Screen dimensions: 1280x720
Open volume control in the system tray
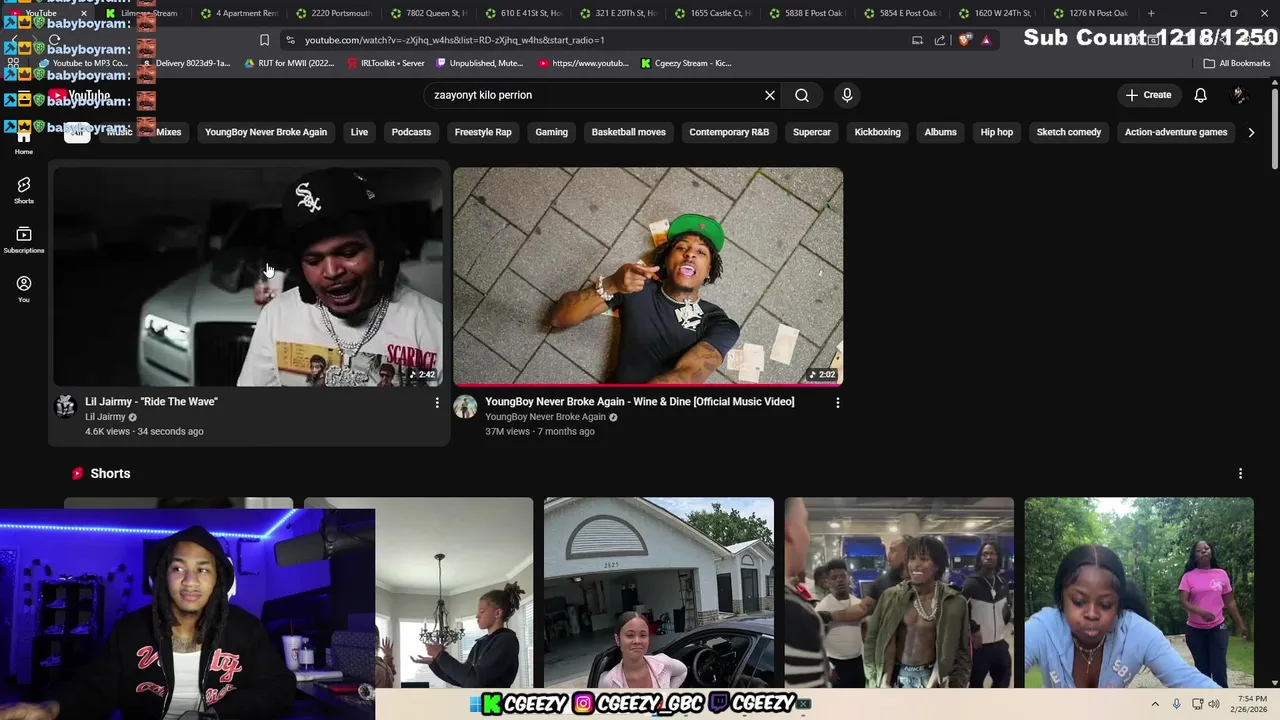[1214, 704]
